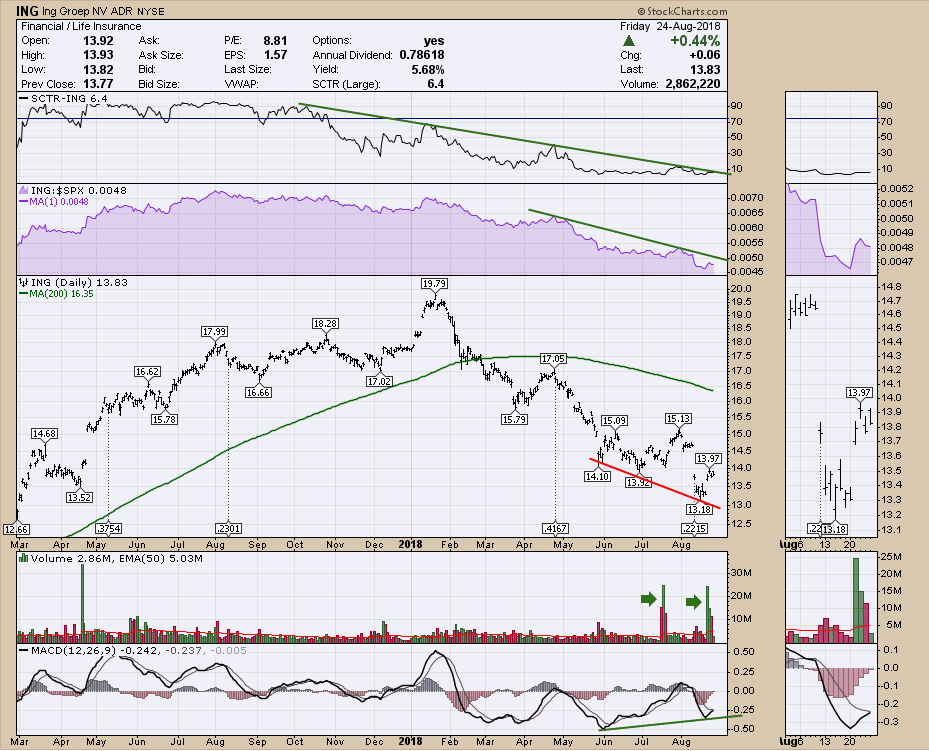
Task: Click the tallest volume spike near April 2017
Action: (82, 604)
